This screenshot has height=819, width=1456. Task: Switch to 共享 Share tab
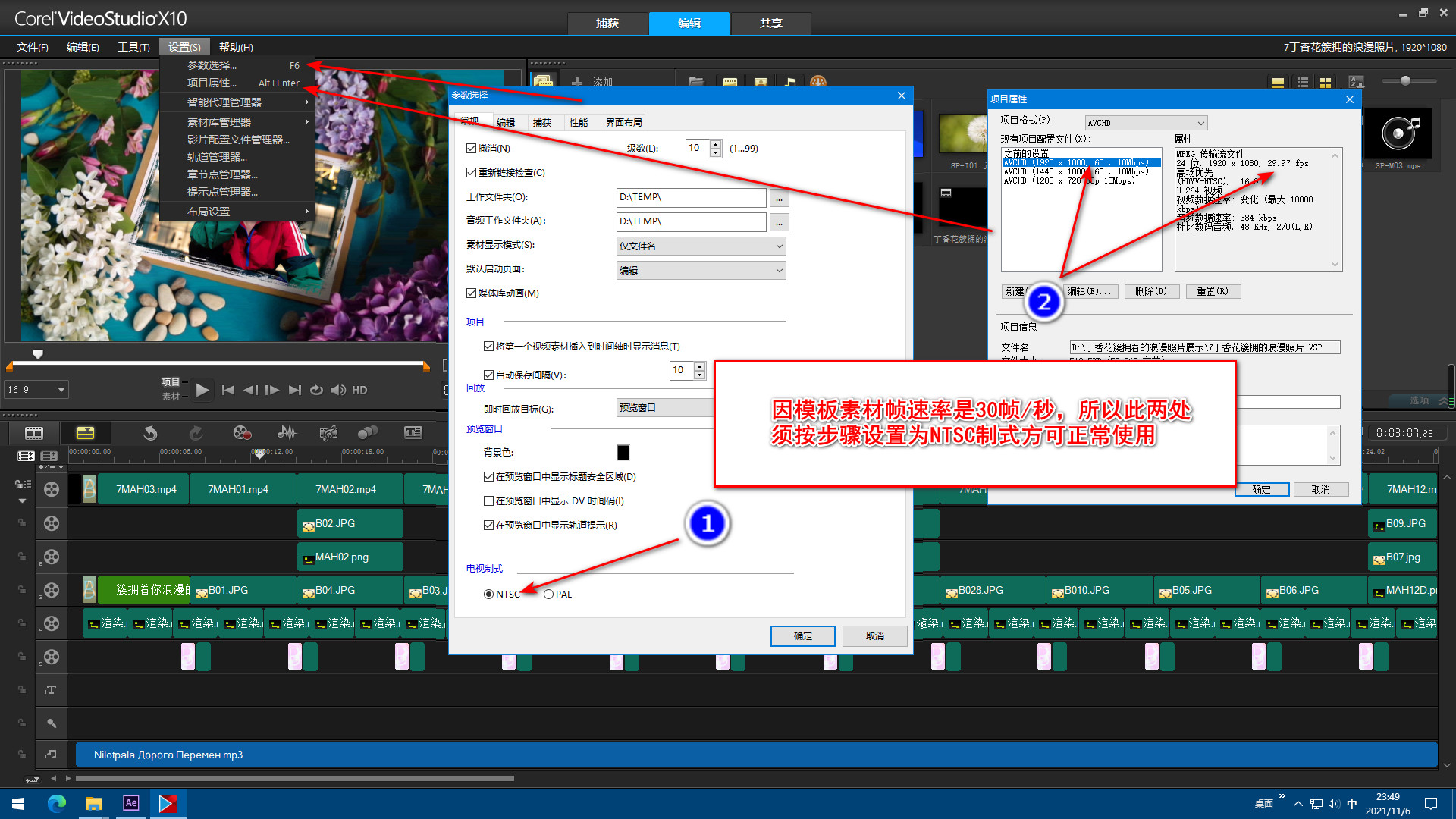pyautogui.click(x=770, y=24)
